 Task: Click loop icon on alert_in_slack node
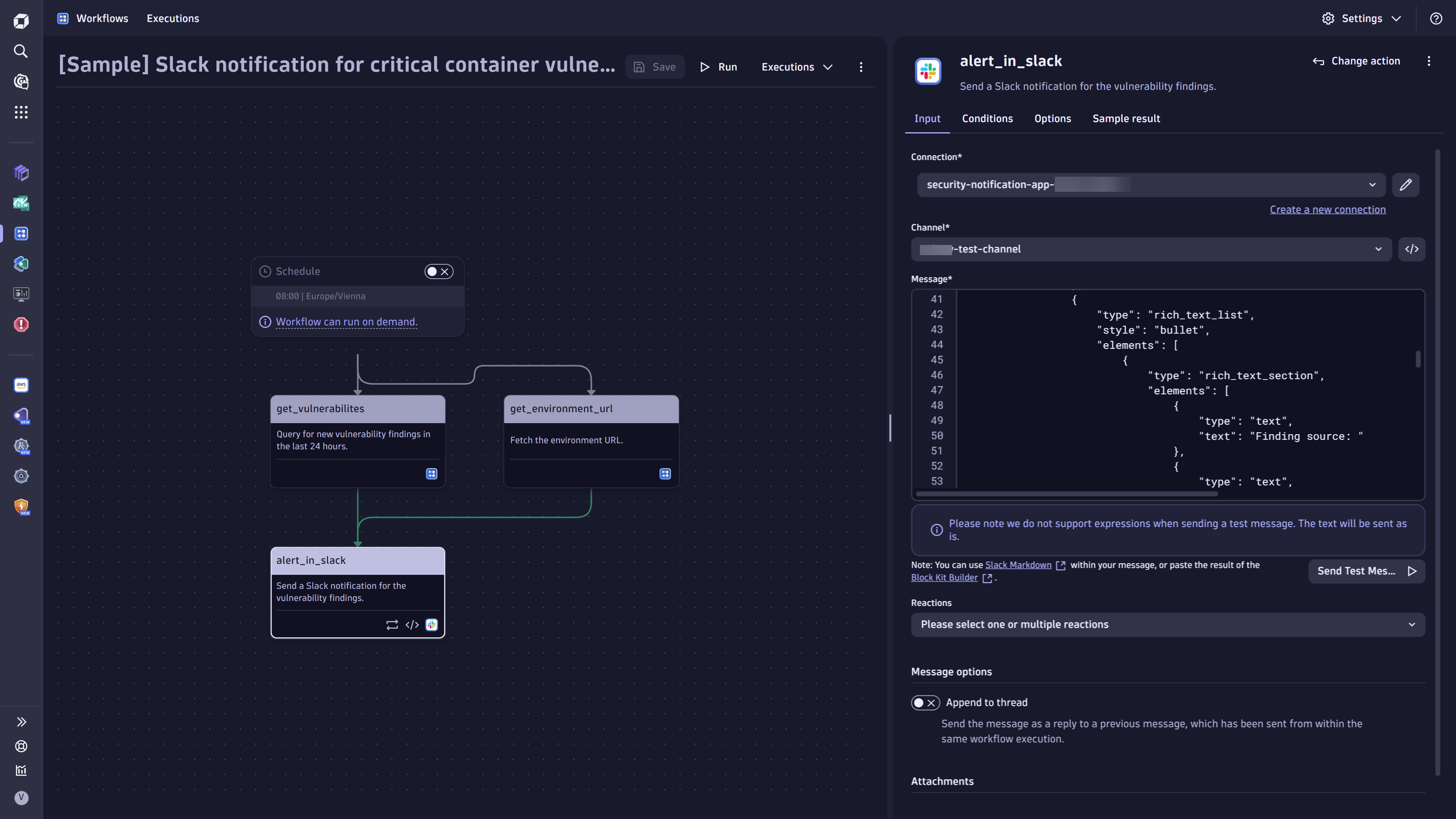click(392, 624)
